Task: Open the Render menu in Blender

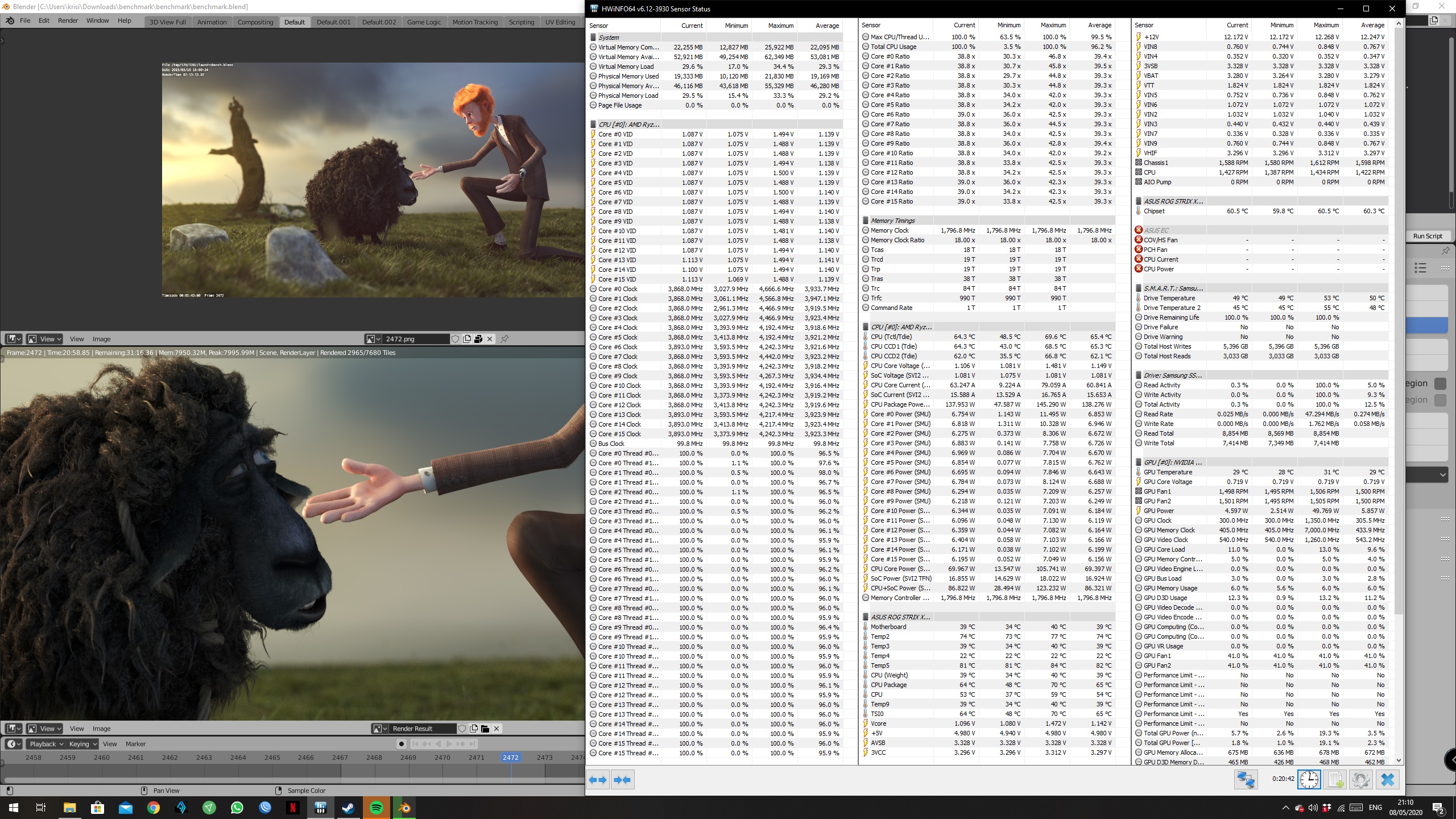Action: (x=68, y=20)
